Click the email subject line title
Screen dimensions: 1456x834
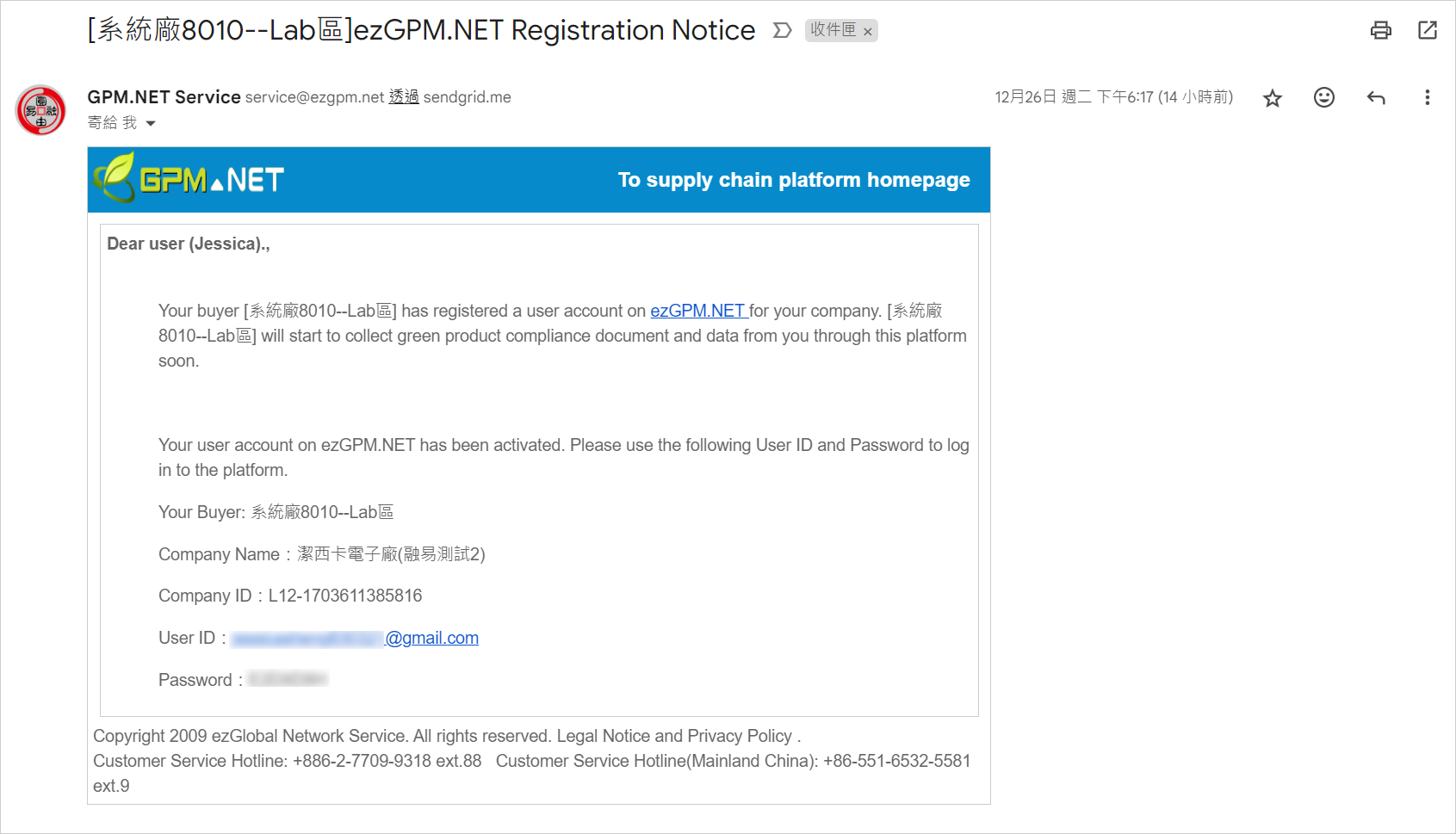(x=421, y=30)
